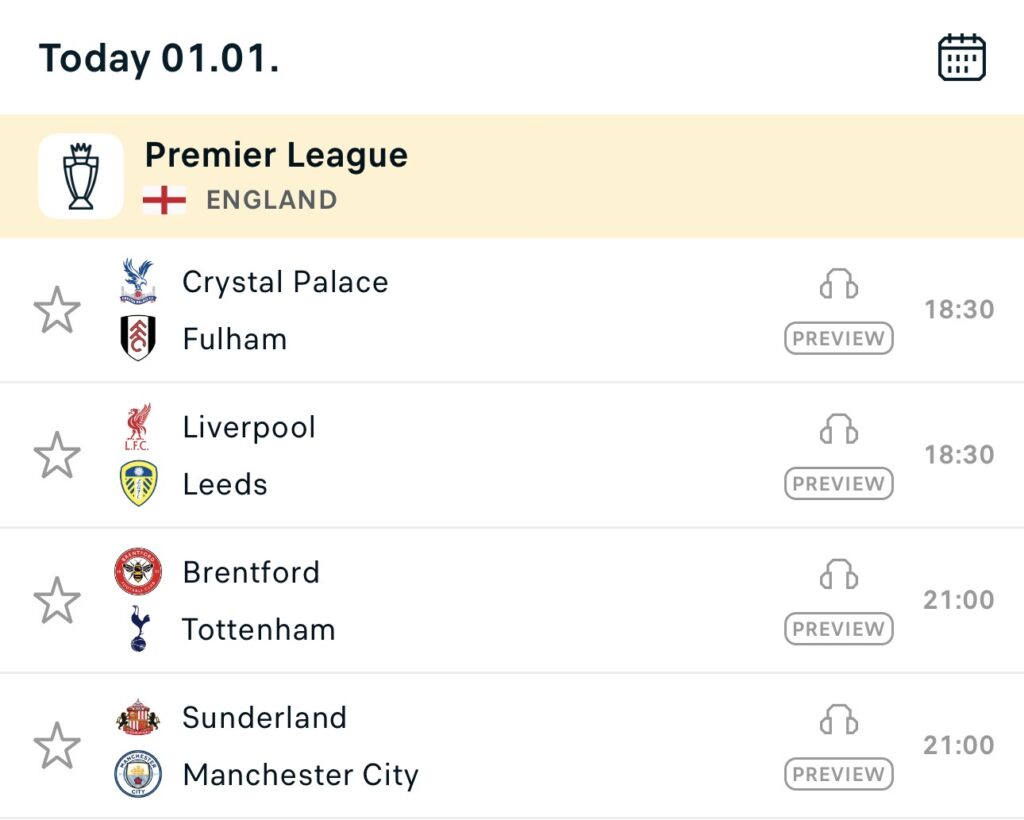Open audio commentary for Liverpool vs Leeds

click(838, 430)
